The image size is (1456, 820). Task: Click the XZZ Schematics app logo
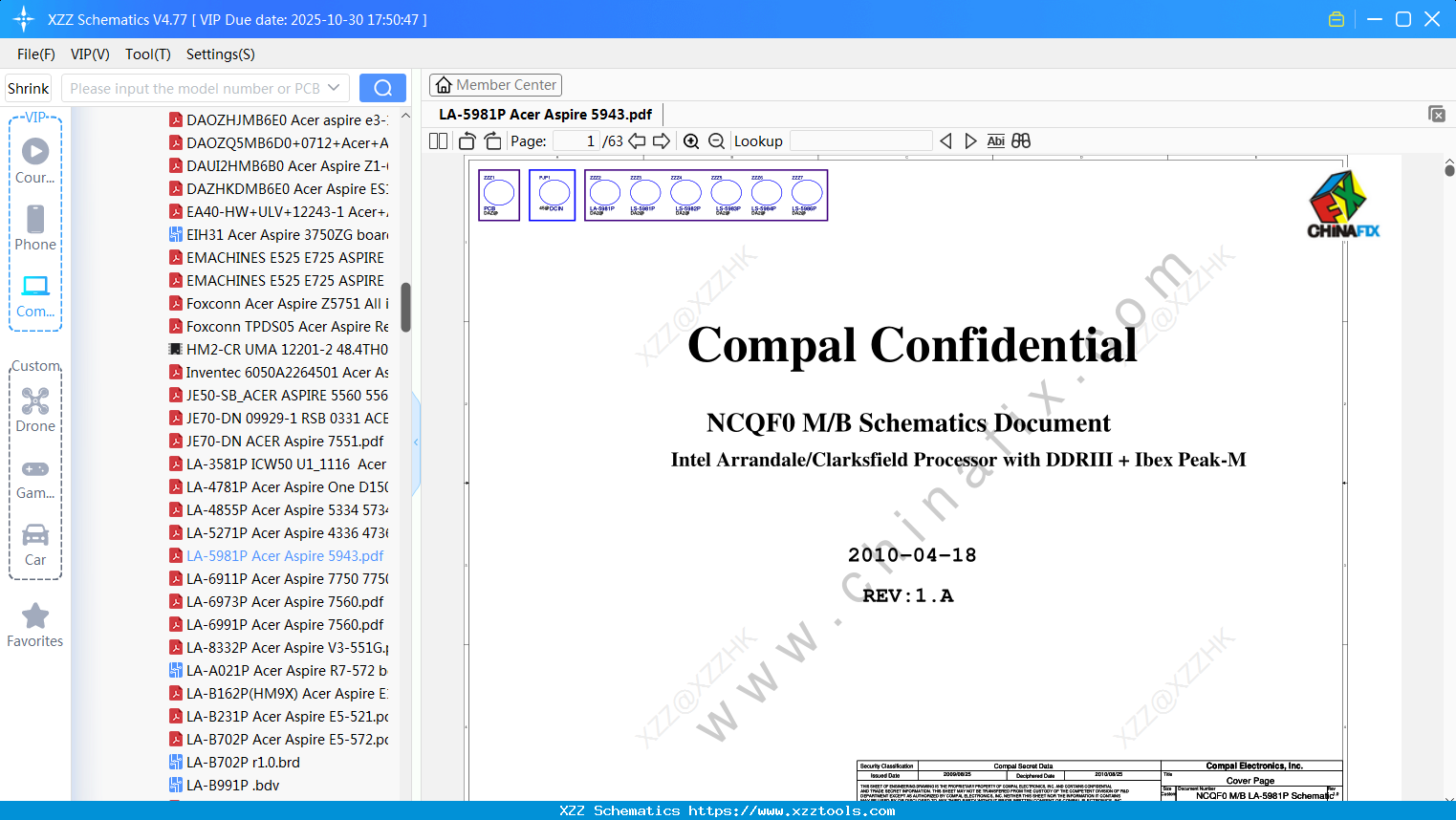point(24,19)
